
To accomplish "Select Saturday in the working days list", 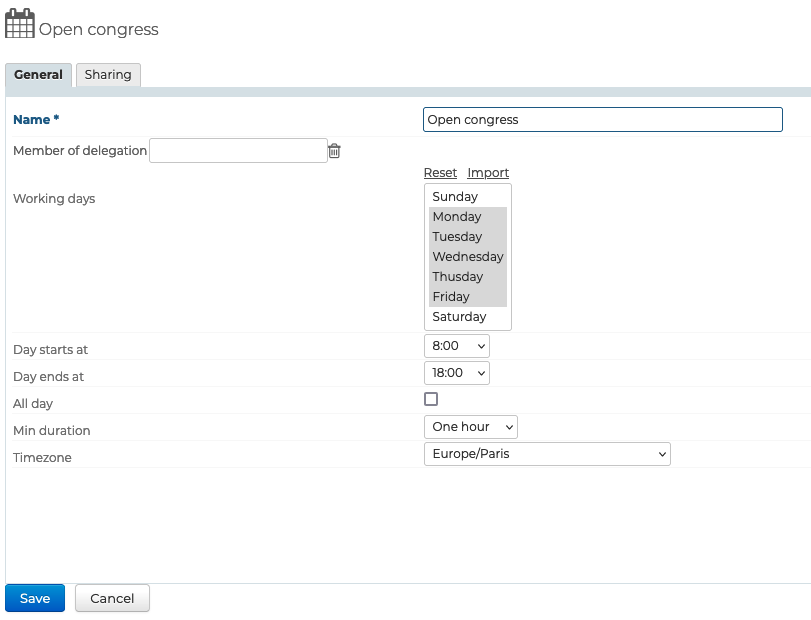I will click(x=459, y=317).
